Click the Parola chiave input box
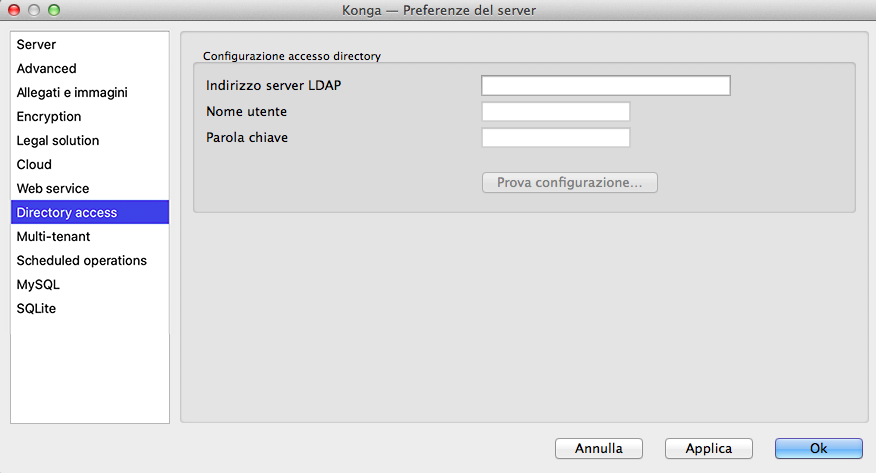This screenshot has width=876, height=473. click(555, 137)
